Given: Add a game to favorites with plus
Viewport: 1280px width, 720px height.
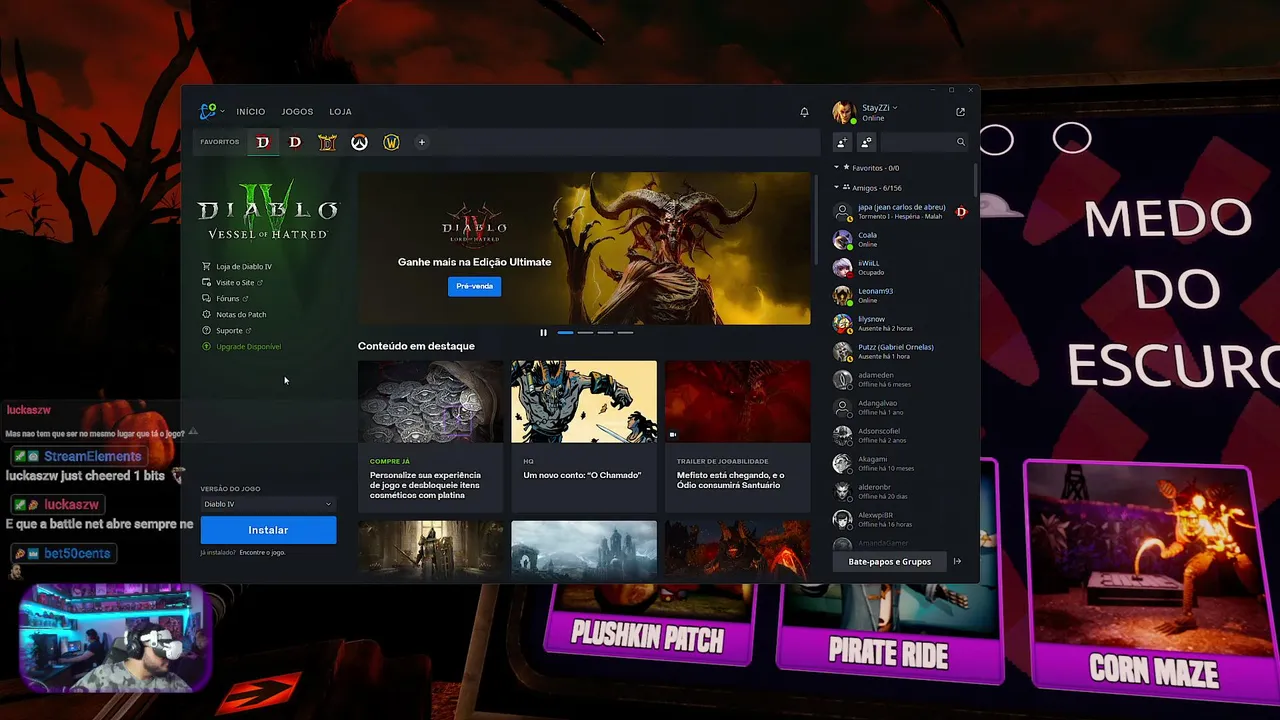Looking at the screenshot, I should click(422, 142).
